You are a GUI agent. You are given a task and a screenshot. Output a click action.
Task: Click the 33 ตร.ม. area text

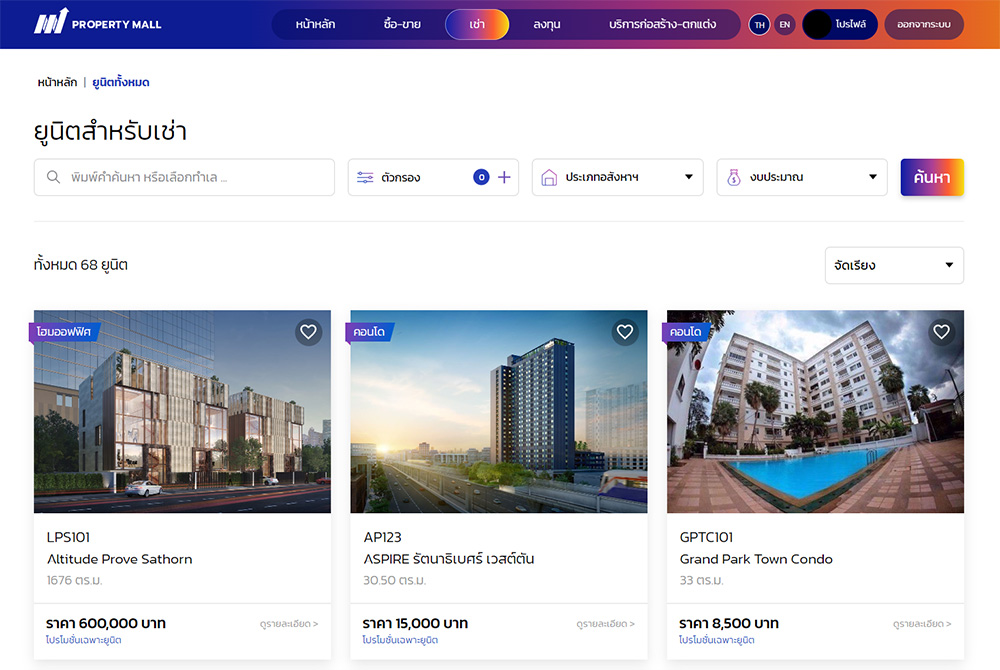(702, 580)
